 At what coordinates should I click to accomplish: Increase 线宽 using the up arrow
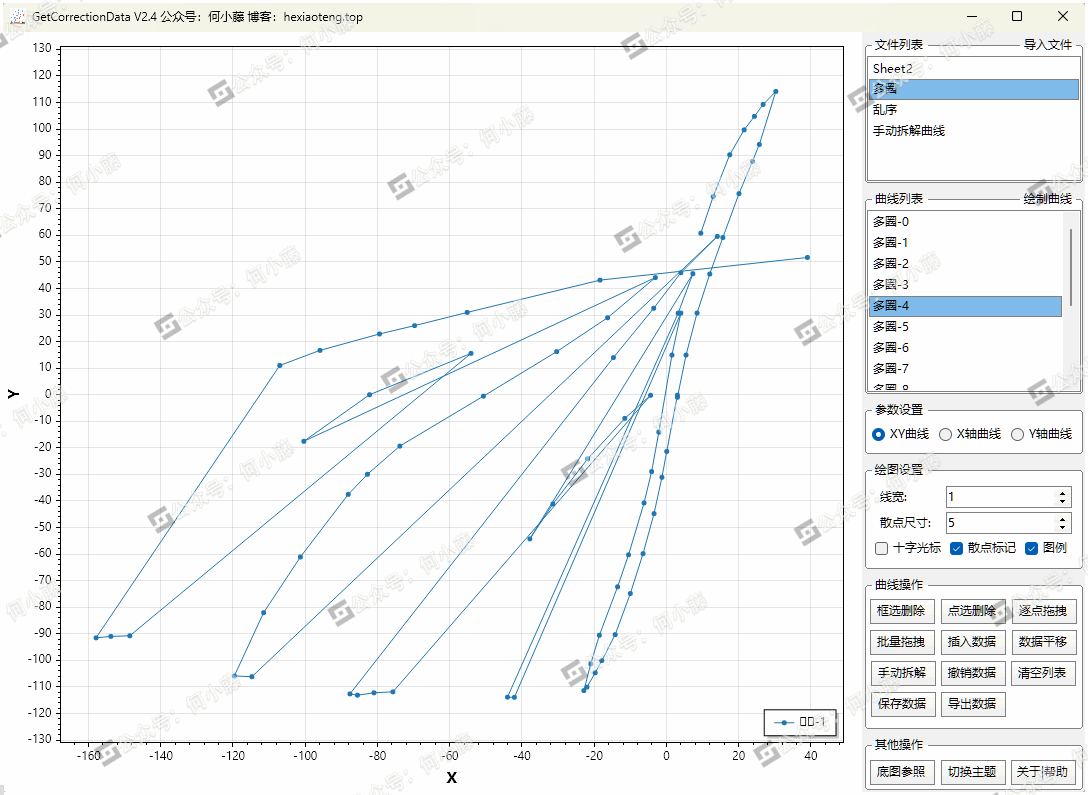(x=1062, y=493)
